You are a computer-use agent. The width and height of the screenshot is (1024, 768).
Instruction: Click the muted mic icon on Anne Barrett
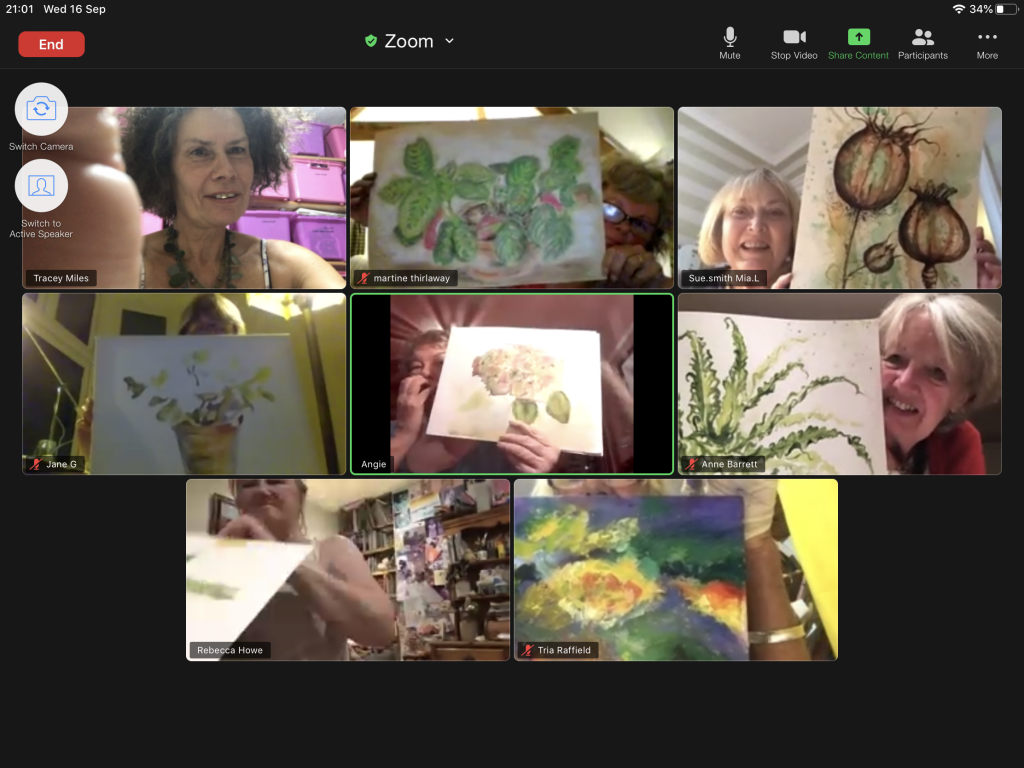tap(692, 464)
